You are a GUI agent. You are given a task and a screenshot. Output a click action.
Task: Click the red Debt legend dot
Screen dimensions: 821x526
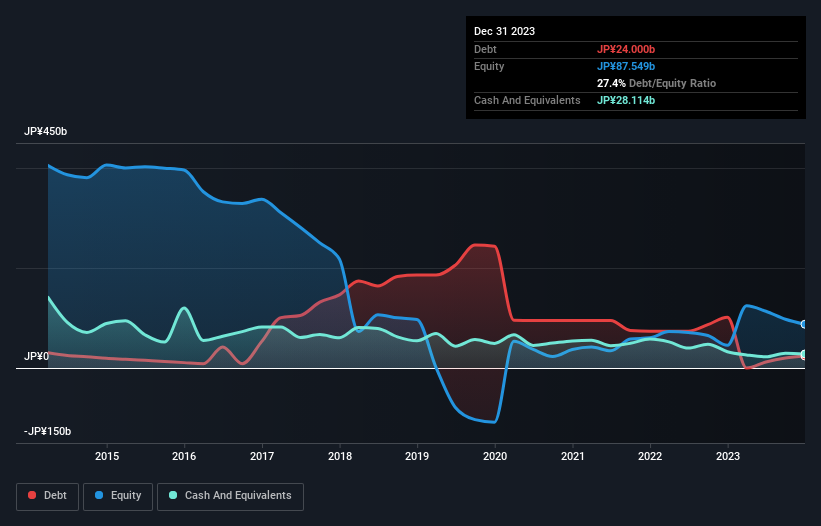point(32,495)
